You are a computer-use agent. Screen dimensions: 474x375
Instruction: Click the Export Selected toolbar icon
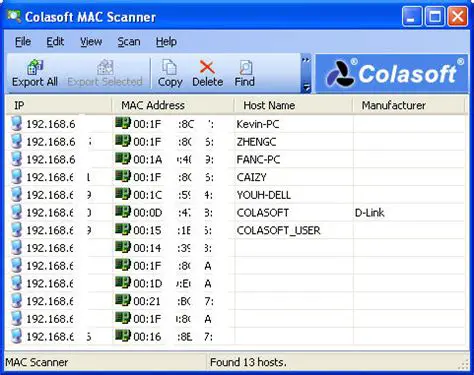coord(105,67)
